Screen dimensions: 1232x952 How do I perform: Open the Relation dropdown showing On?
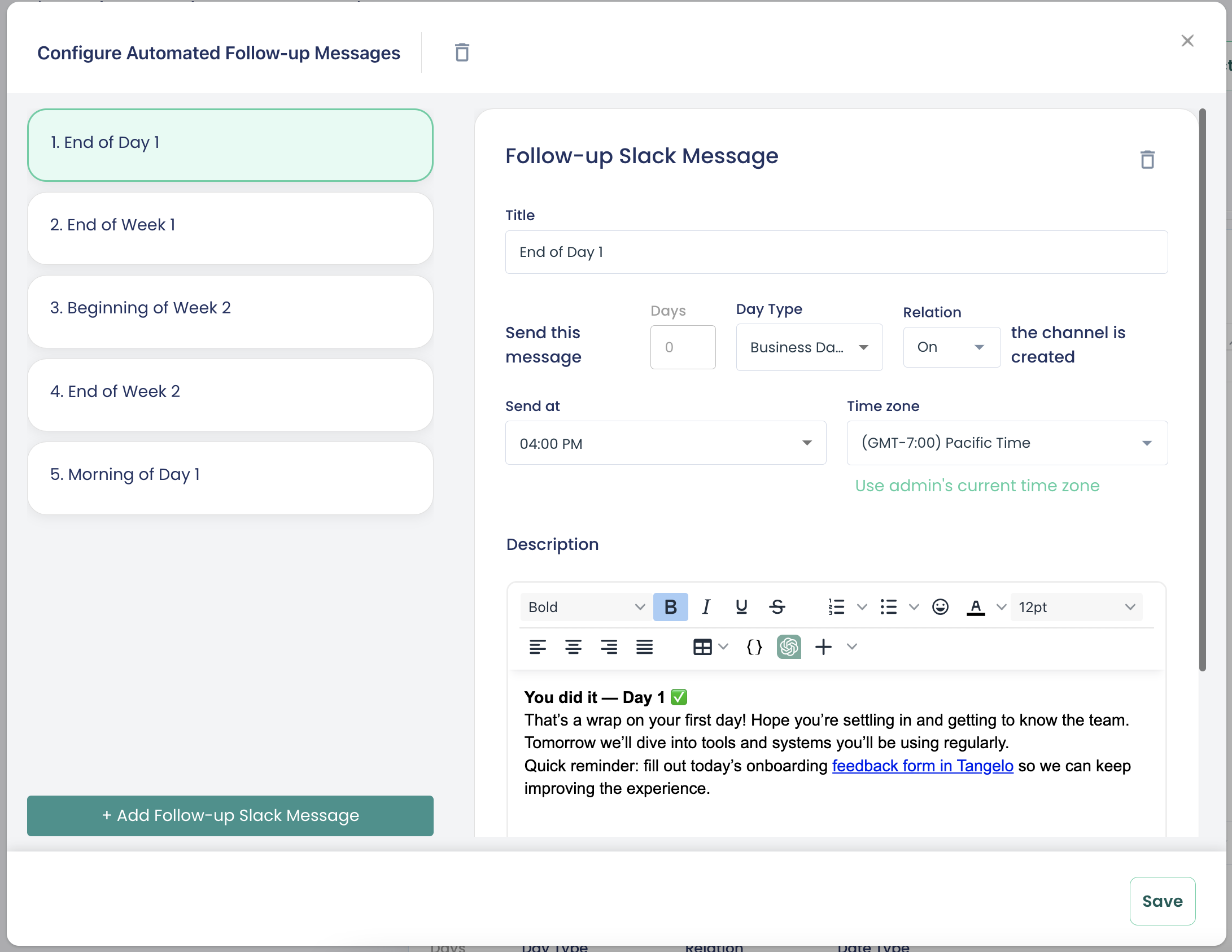point(951,347)
